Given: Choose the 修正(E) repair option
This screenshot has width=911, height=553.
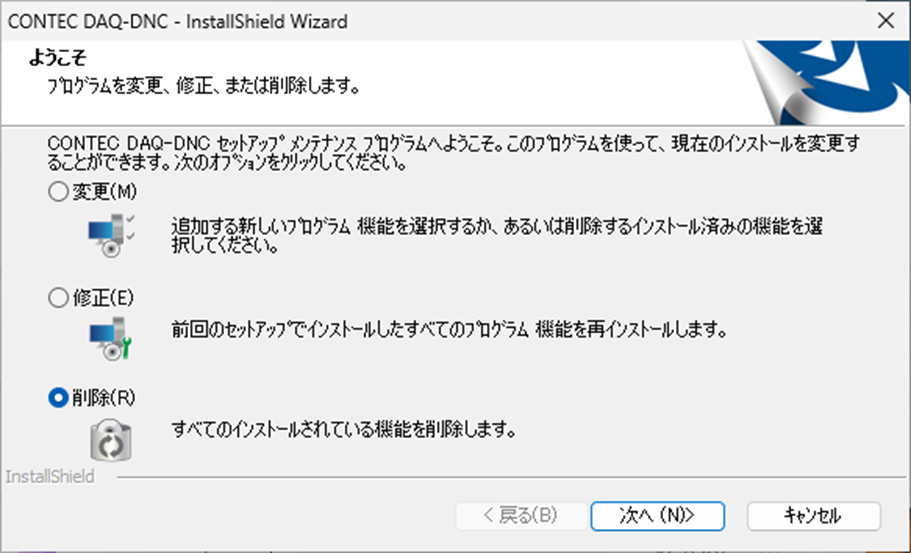Looking at the screenshot, I should pos(58,298).
